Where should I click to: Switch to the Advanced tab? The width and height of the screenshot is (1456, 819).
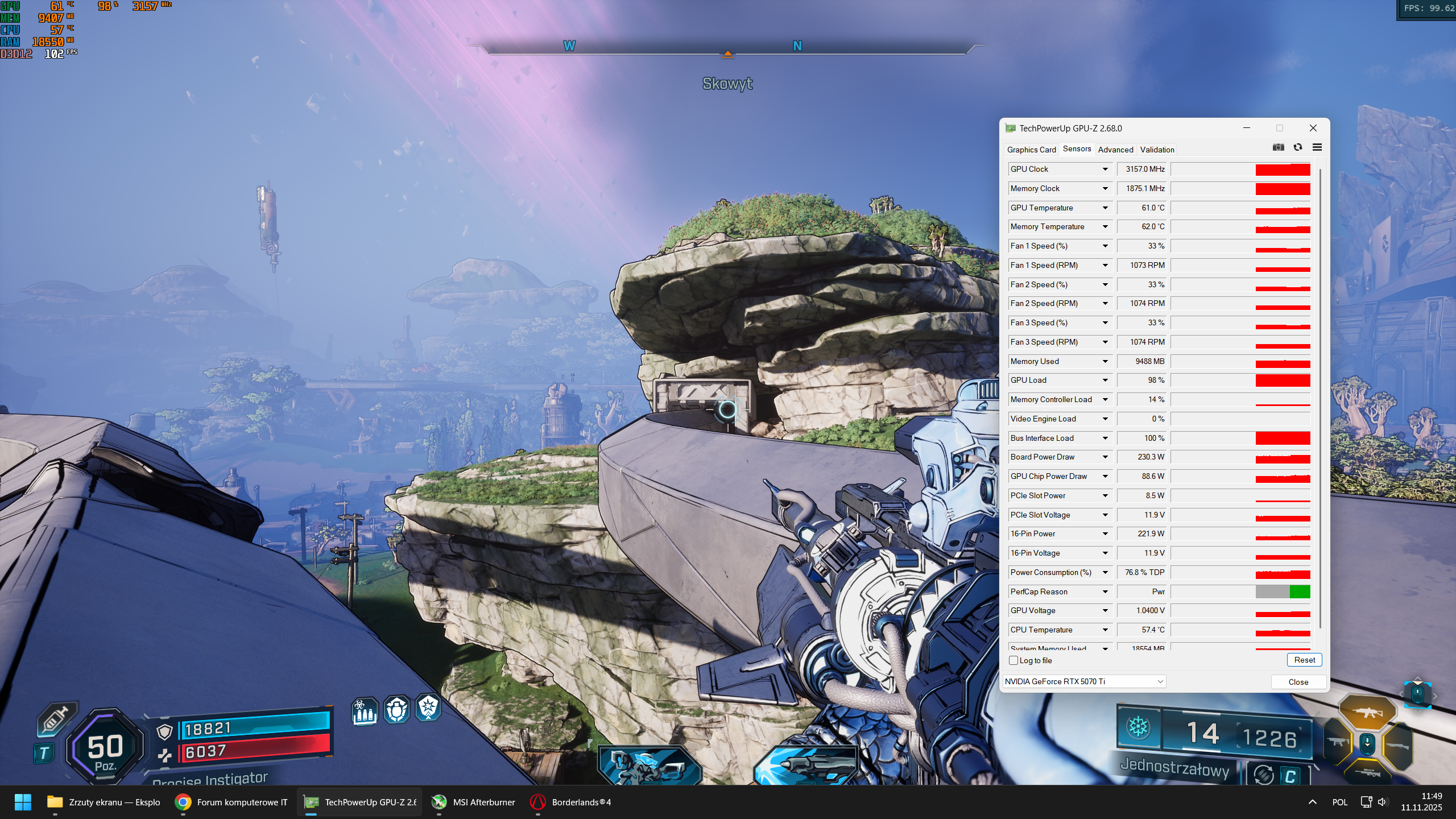[x=1115, y=150]
